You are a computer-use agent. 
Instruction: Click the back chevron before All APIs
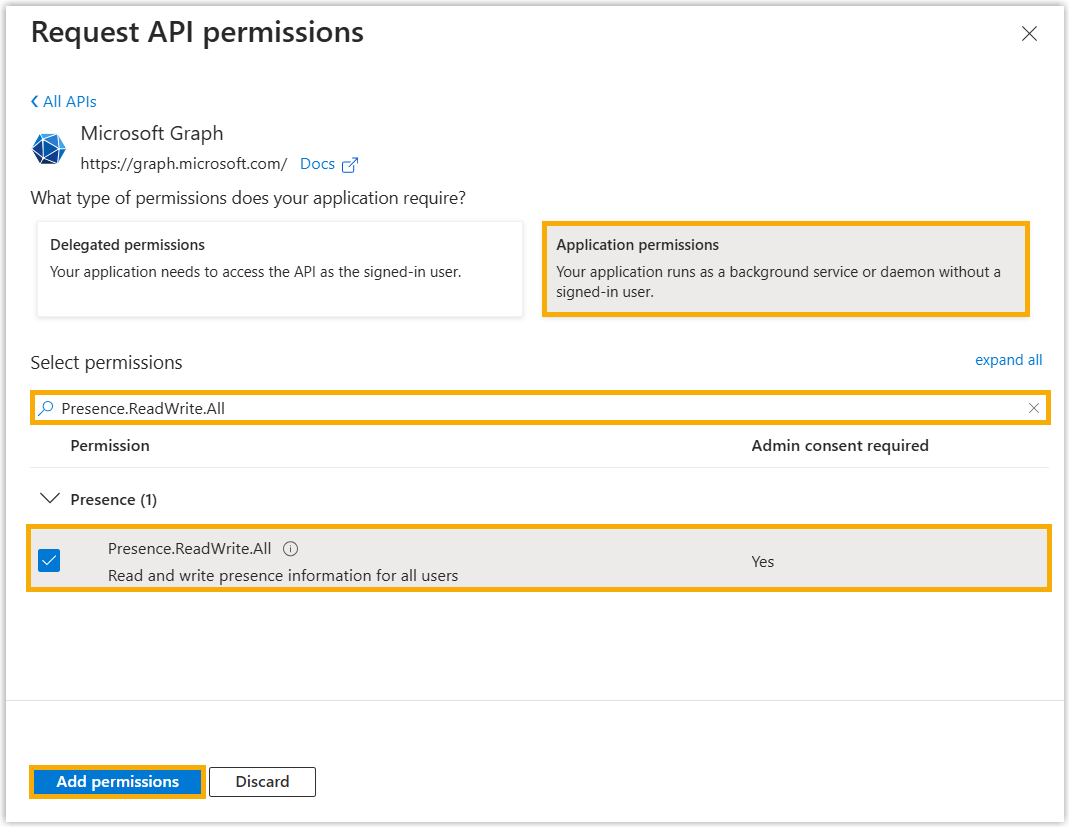35,102
